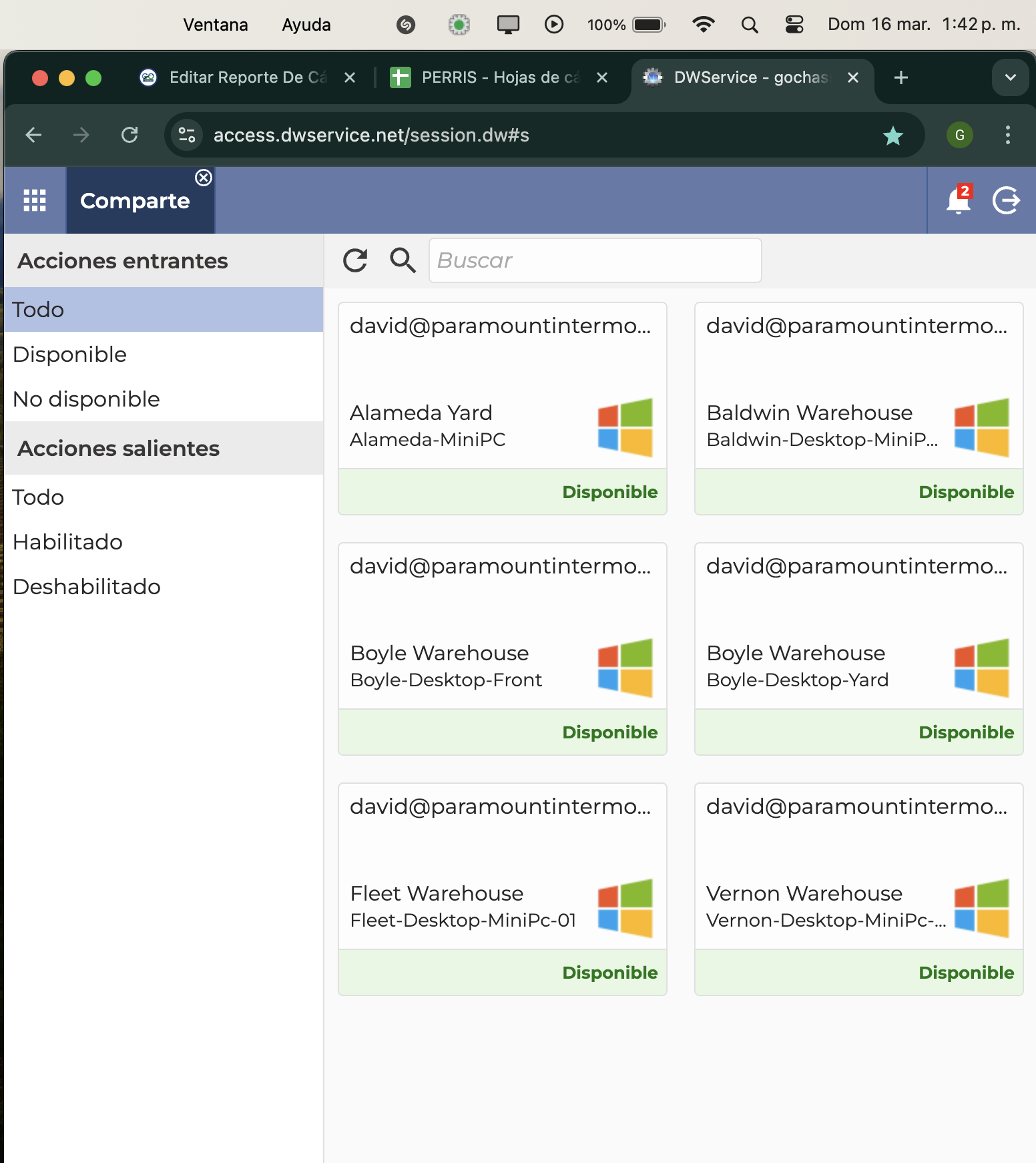View site information icon in address bar
The width and height of the screenshot is (1036, 1163).
click(x=188, y=136)
